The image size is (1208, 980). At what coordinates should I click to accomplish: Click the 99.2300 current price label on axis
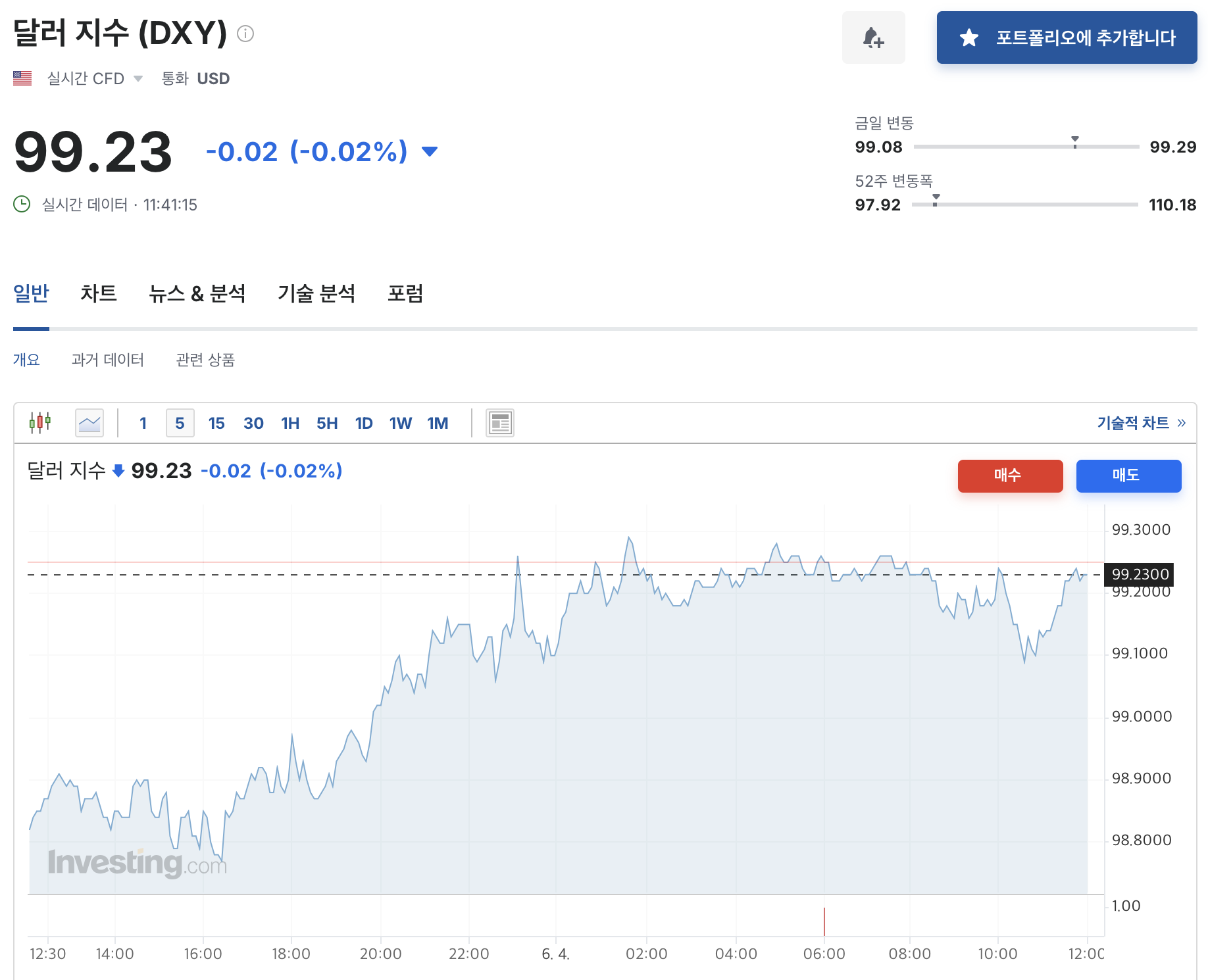pos(1140,574)
